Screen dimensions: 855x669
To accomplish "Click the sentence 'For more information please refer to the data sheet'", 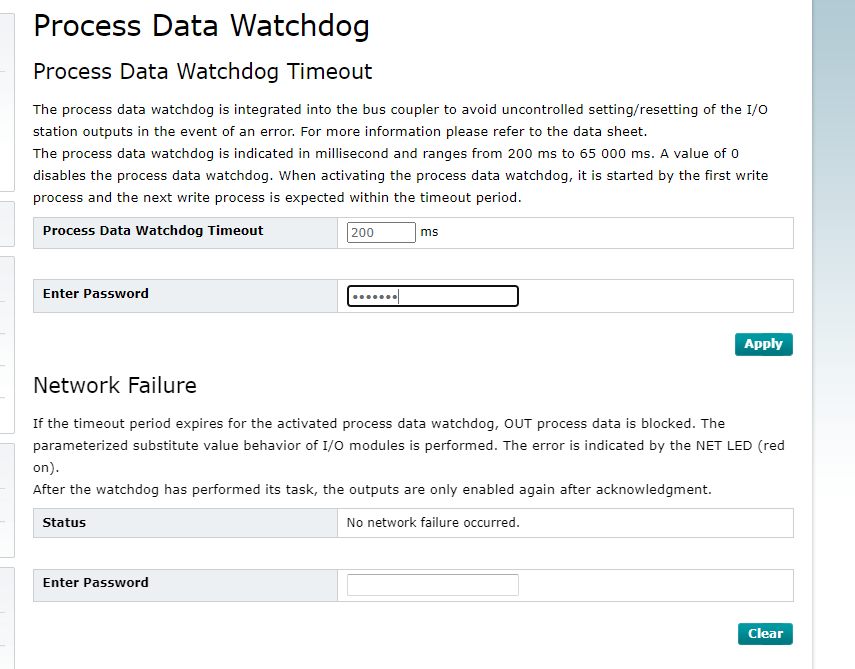I will [x=473, y=131].
